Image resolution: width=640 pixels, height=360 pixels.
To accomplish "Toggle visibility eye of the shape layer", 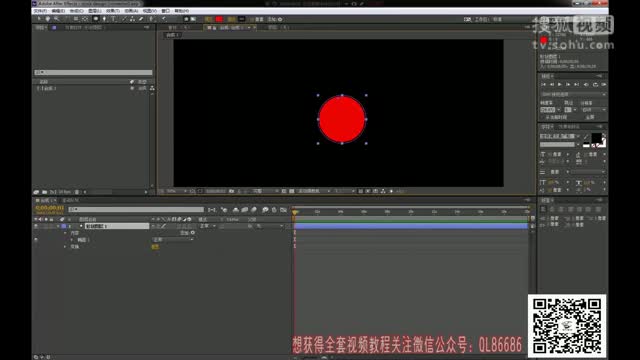I will pos(36,226).
